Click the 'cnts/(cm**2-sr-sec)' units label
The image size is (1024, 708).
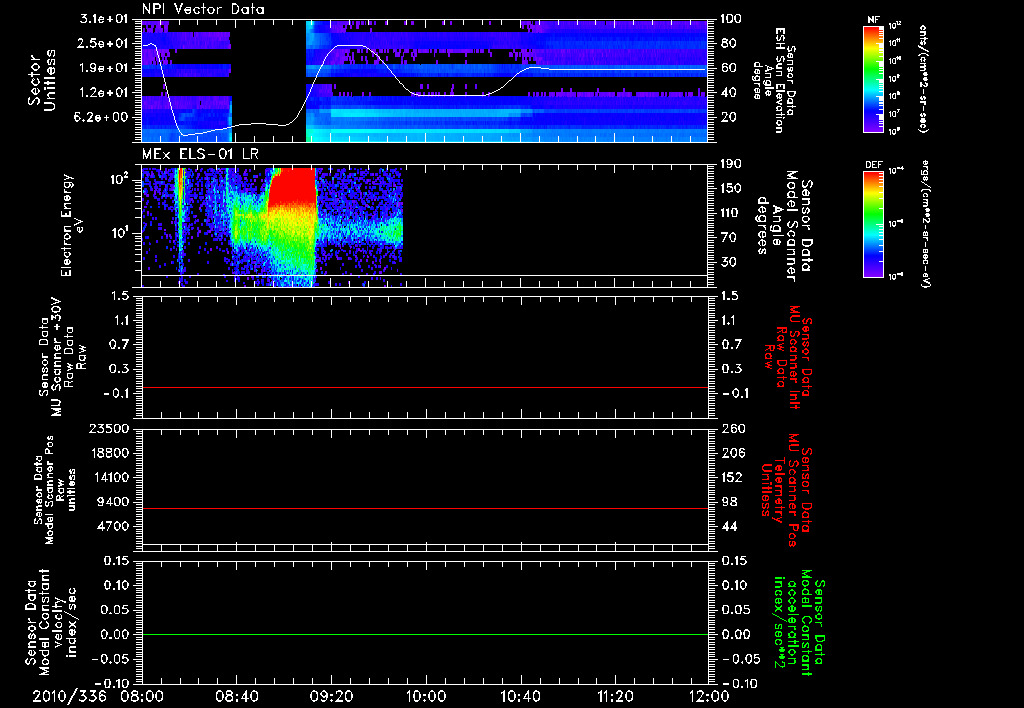coord(923,78)
